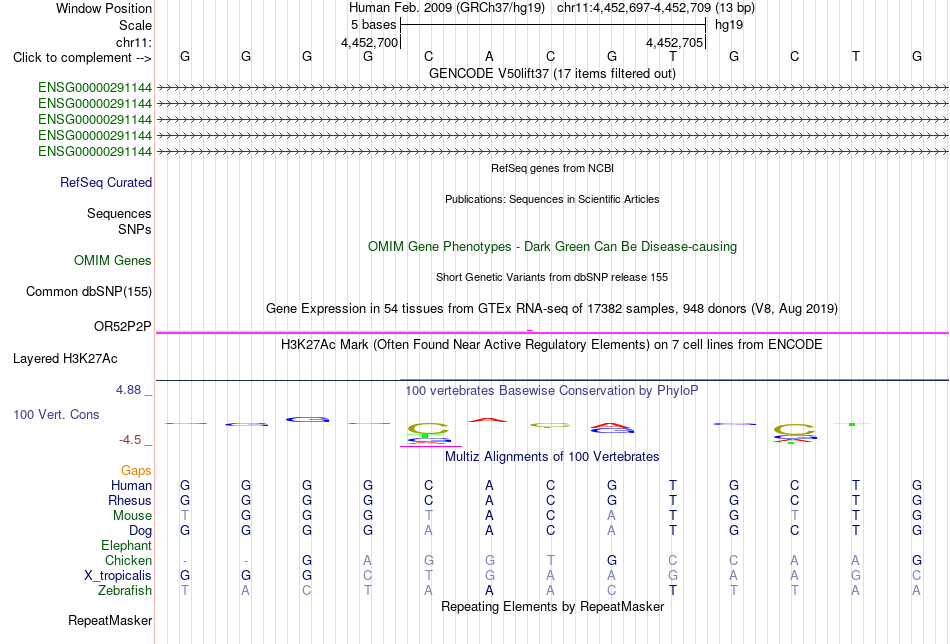This screenshot has width=950, height=644.
Task: Open the OMIM Genes track label
Action: tap(112, 261)
